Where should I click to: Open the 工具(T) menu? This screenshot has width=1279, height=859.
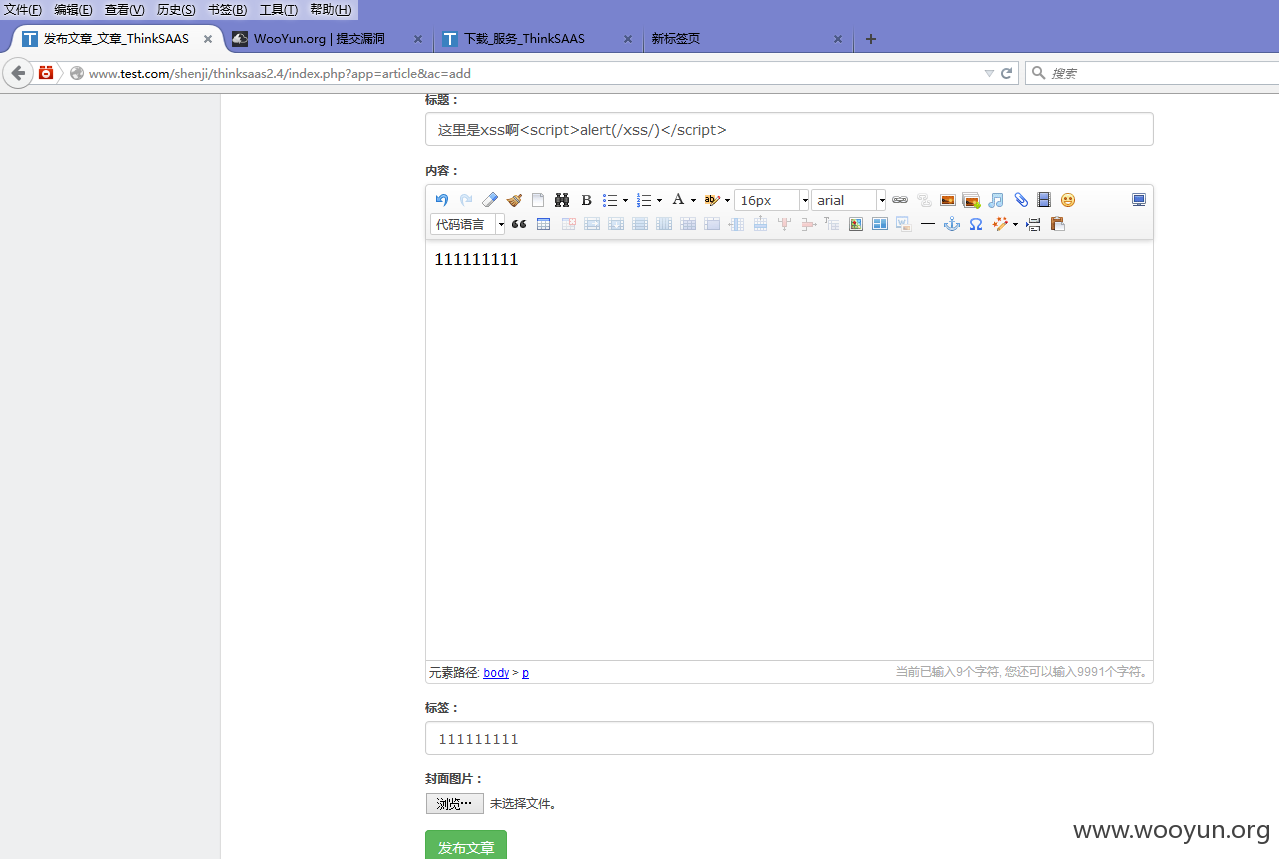tap(278, 9)
